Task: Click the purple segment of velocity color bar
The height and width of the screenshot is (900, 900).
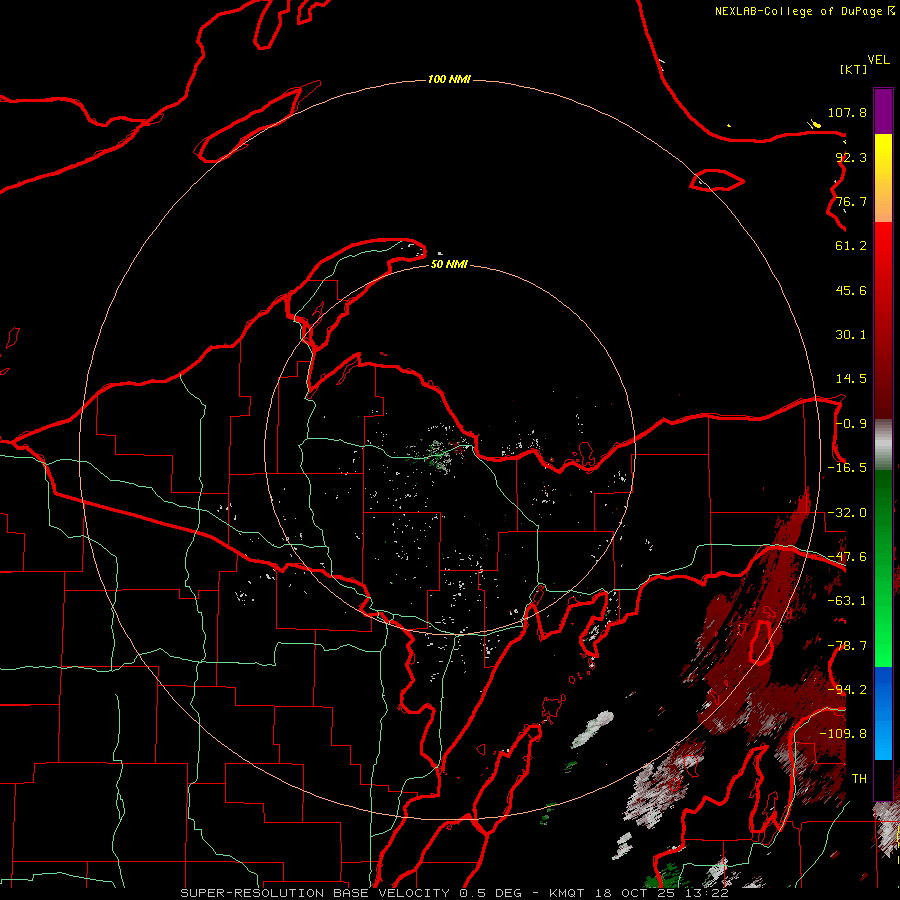Action: (883, 111)
